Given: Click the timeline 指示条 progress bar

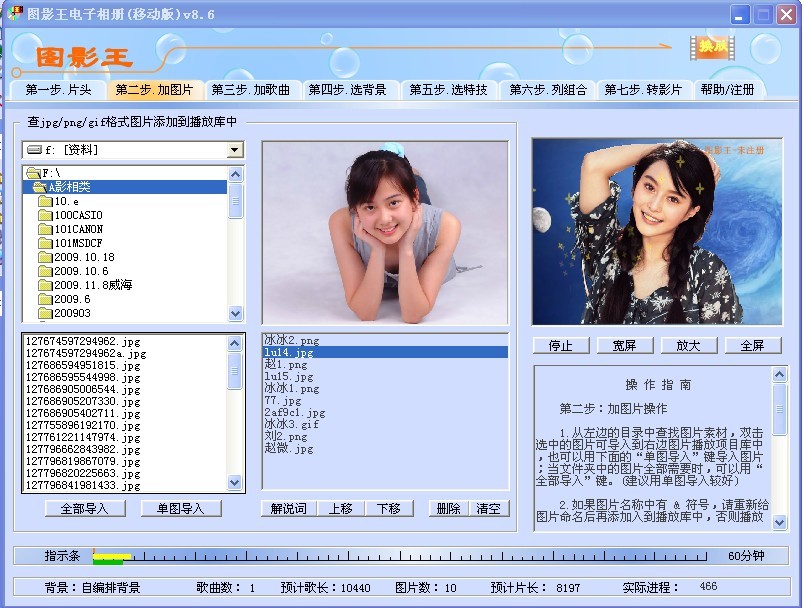Looking at the screenshot, I should click(x=400, y=556).
